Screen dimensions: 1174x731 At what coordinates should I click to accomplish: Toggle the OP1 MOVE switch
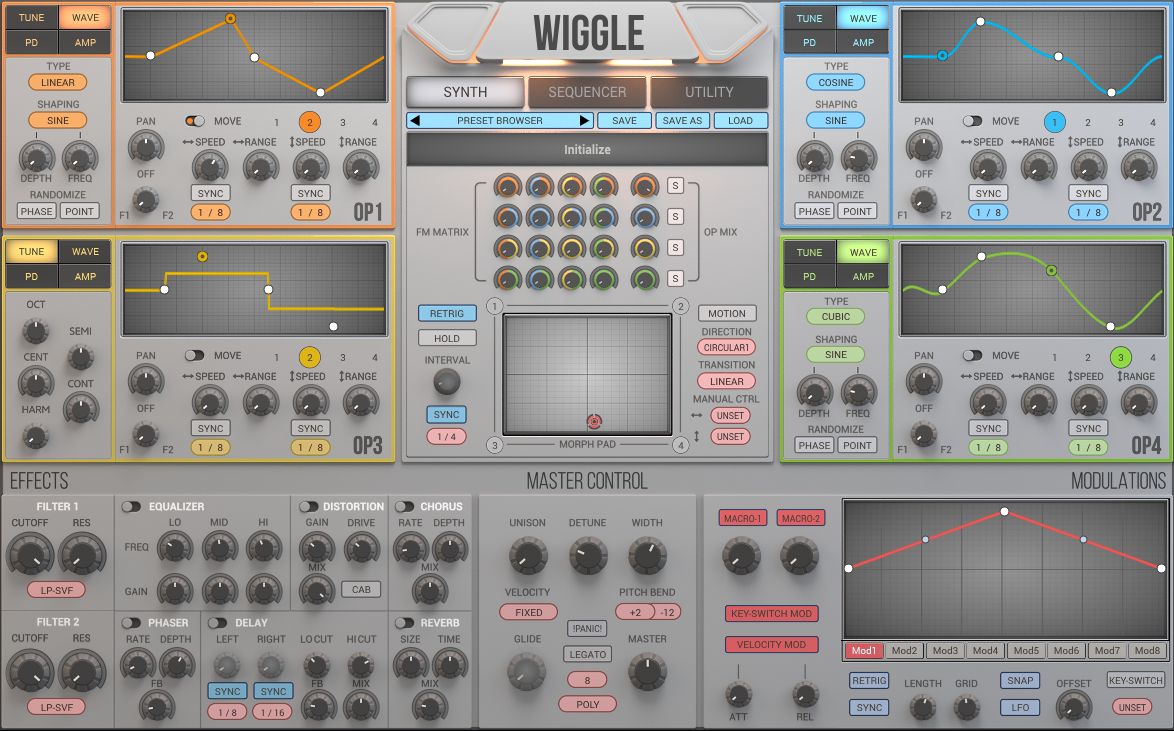pos(195,121)
